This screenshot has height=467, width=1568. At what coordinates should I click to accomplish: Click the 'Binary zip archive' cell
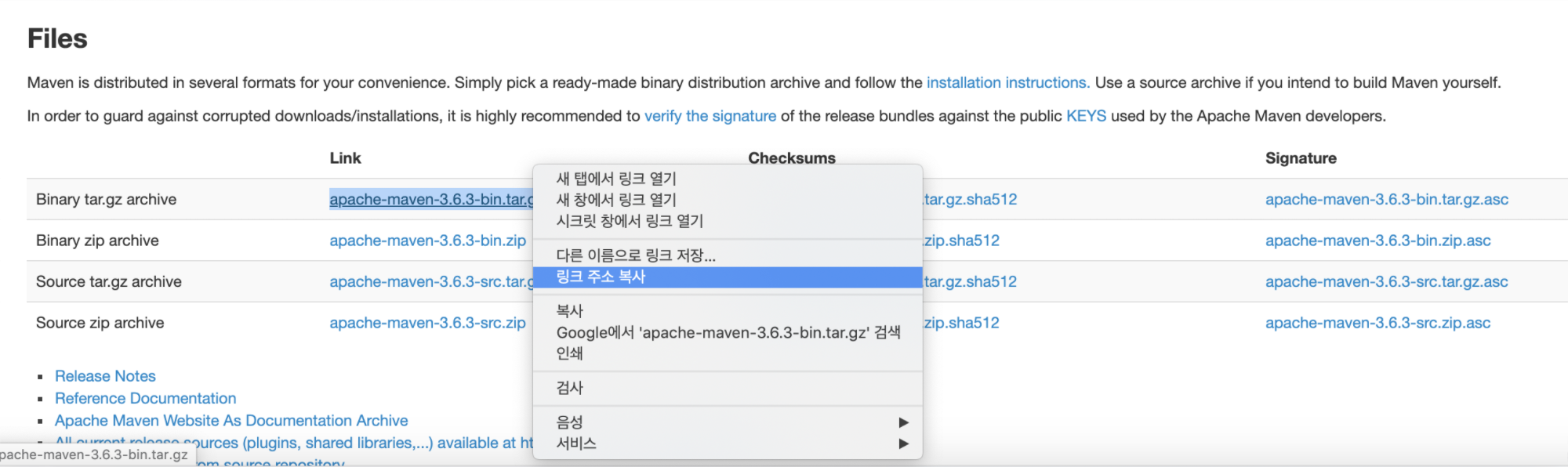[97, 241]
